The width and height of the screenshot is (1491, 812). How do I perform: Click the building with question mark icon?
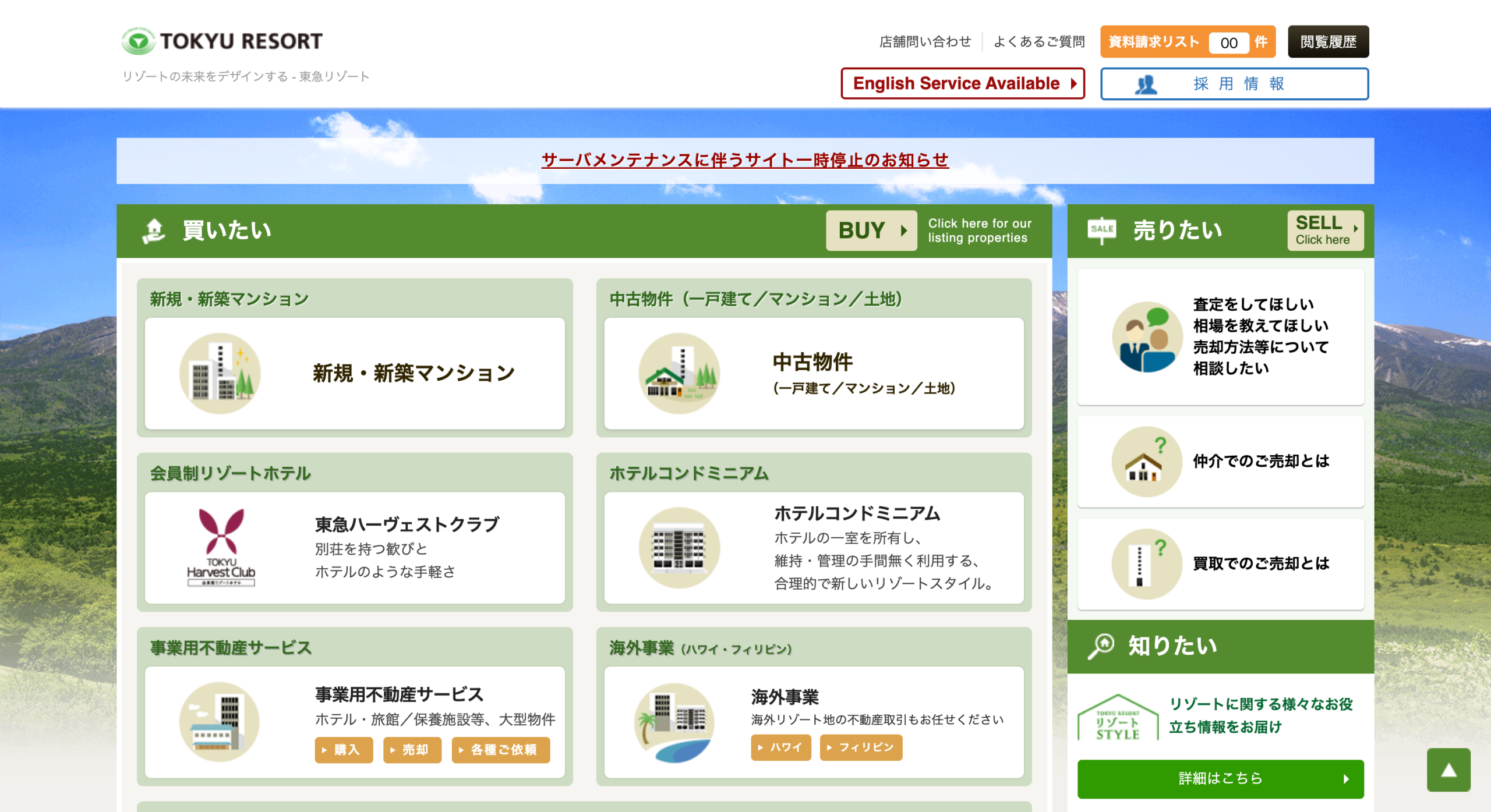click(x=1146, y=564)
